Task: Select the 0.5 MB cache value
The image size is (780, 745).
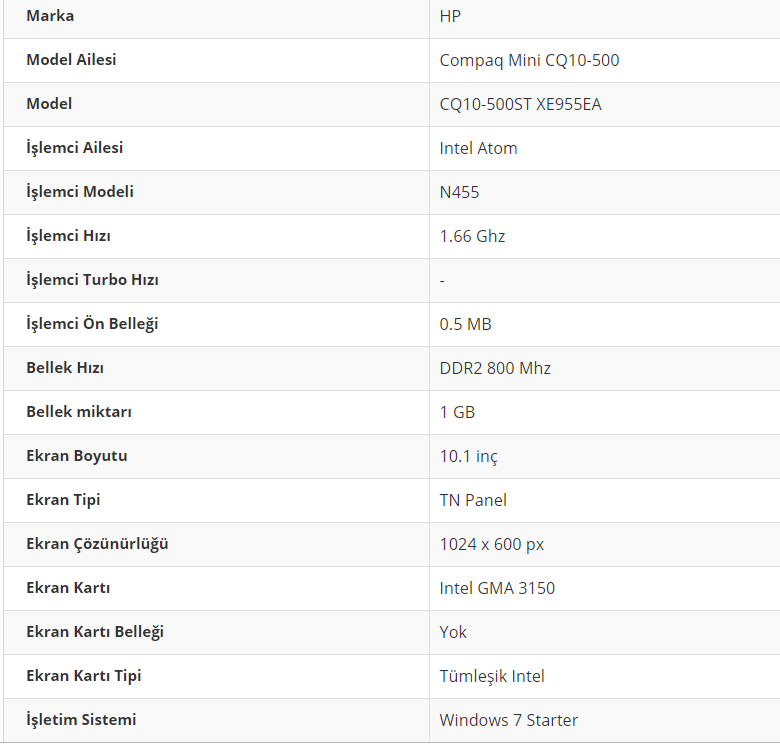Action: point(465,324)
